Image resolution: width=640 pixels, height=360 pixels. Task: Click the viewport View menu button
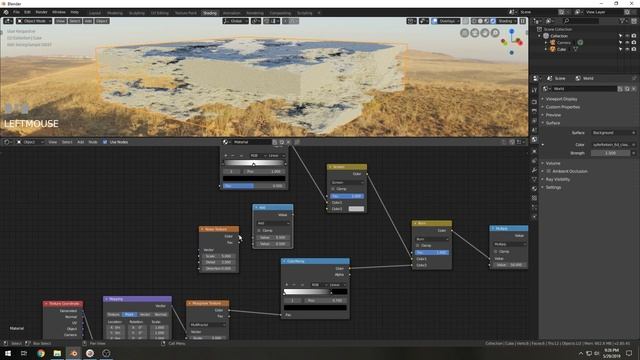pyautogui.click(x=60, y=21)
